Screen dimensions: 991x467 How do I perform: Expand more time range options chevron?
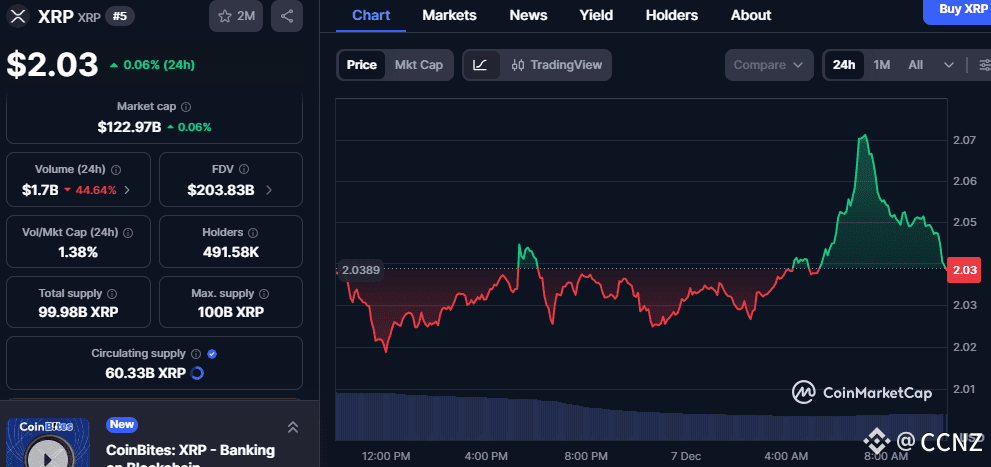948,65
